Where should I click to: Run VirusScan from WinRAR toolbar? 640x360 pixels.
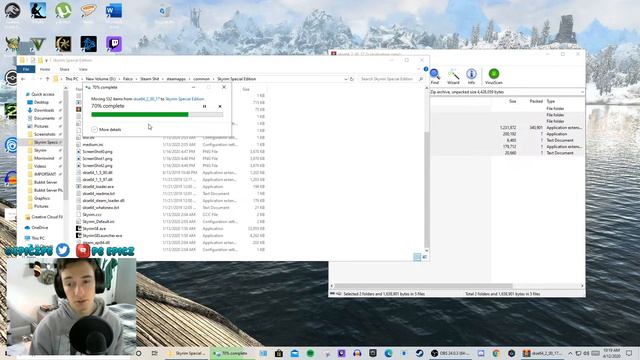click(x=494, y=76)
